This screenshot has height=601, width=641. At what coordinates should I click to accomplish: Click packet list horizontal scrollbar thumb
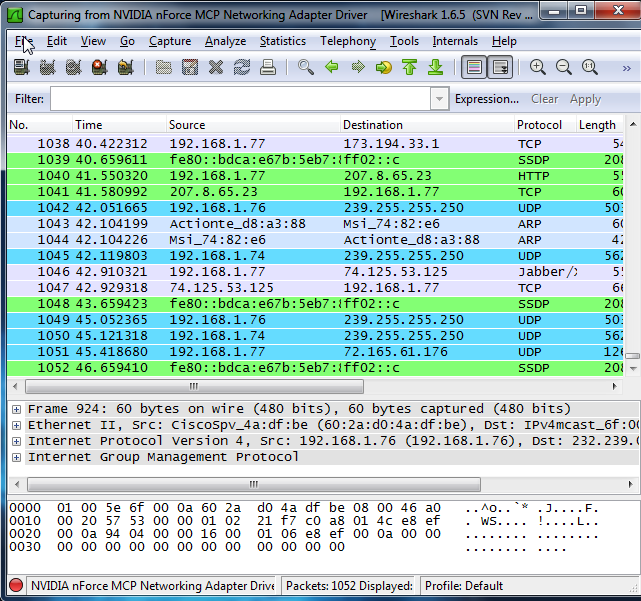(195, 386)
